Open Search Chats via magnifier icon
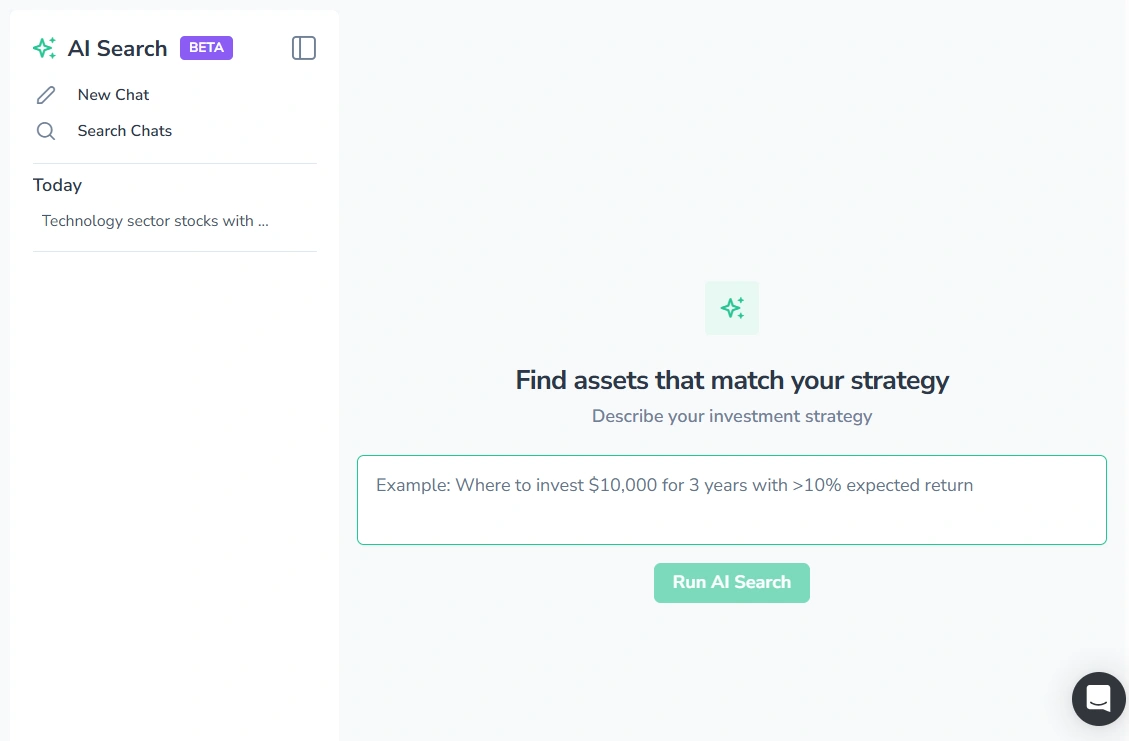This screenshot has width=1129, height=741. click(46, 130)
